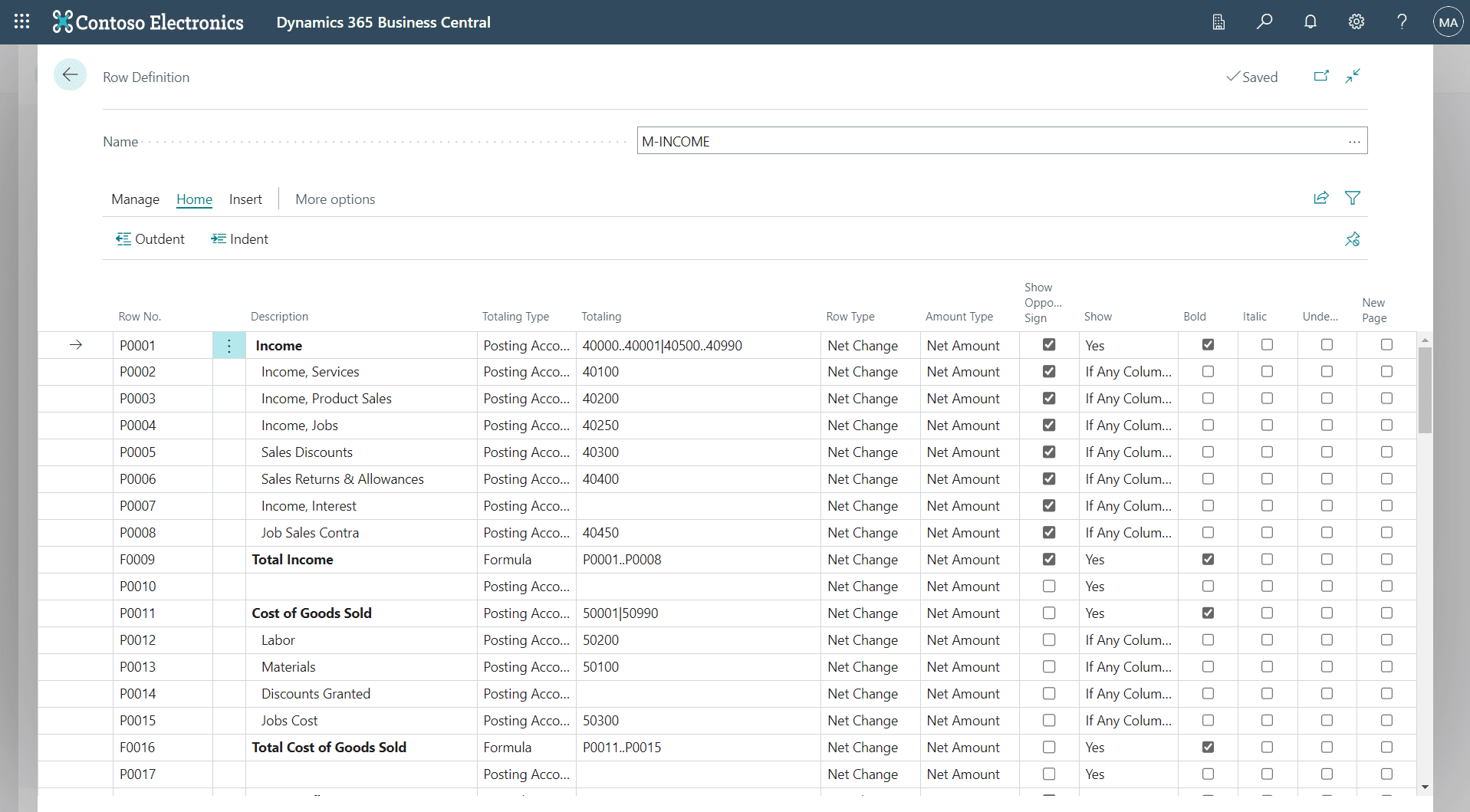The width and height of the screenshot is (1470, 812).
Task: Open Amount Type dropdown for Sales Discounts
Action: point(969,452)
